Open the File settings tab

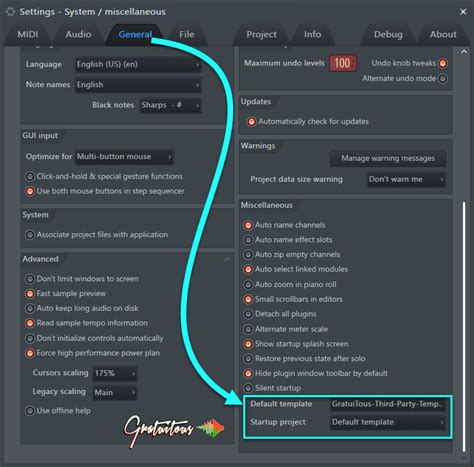(x=187, y=34)
